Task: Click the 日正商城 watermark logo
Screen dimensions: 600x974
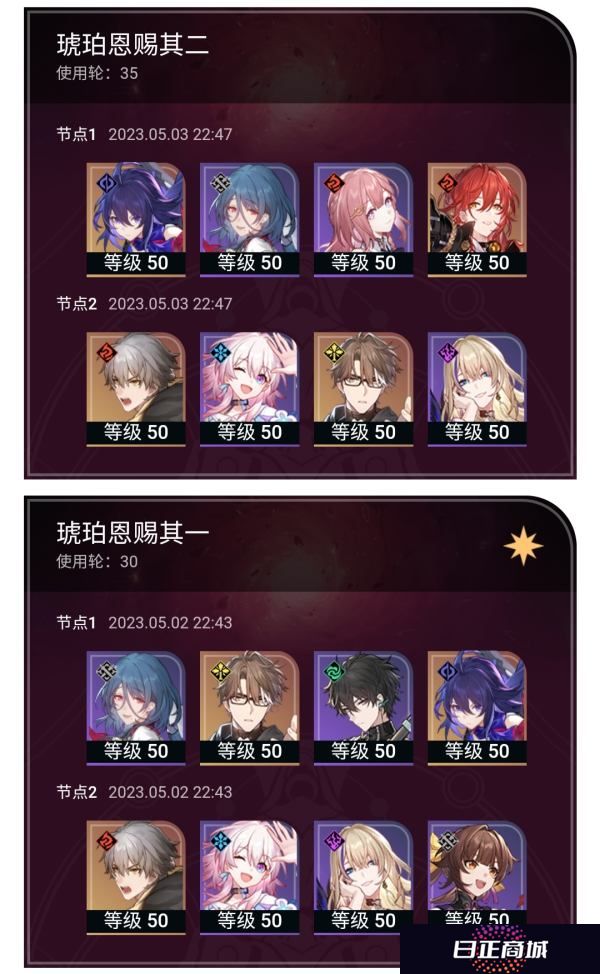Action: pos(500,949)
